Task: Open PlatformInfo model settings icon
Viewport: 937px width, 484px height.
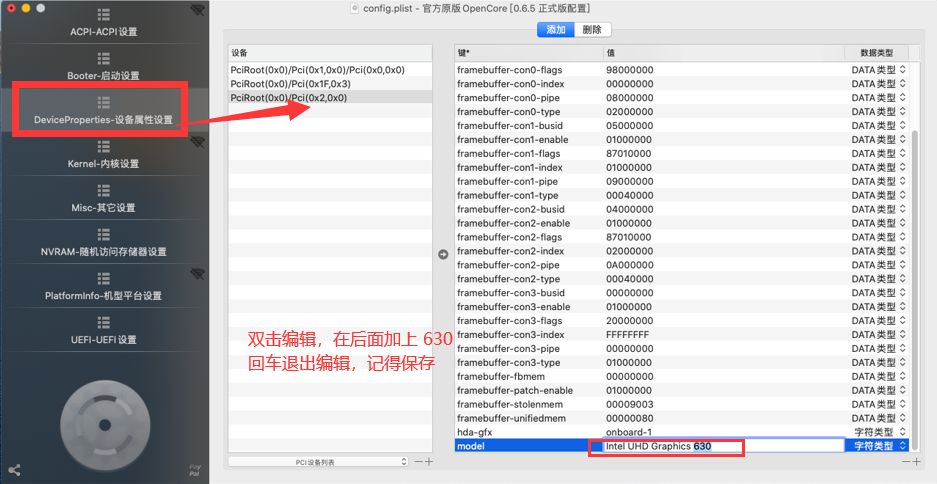Action: (x=103, y=279)
